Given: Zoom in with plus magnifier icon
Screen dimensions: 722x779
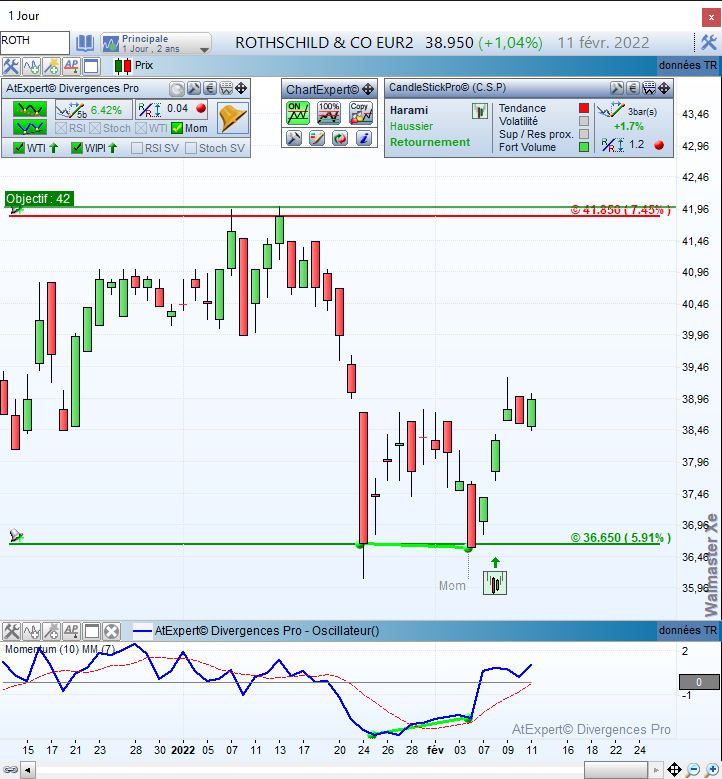Looking at the screenshot, I should tap(712, 770).
